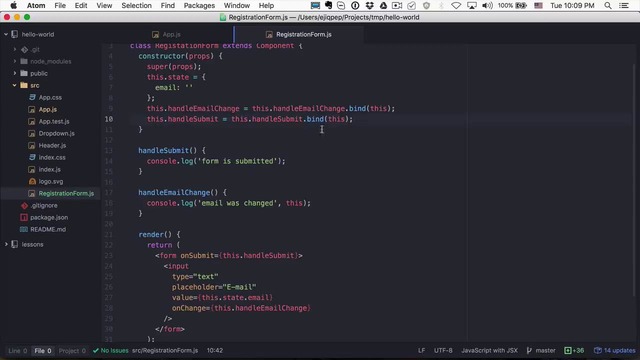Image resolution: width=640 pixels, height=360 pixels.
Task: Click the editor vertical scrollbar
Action: [x=634, y=180]
